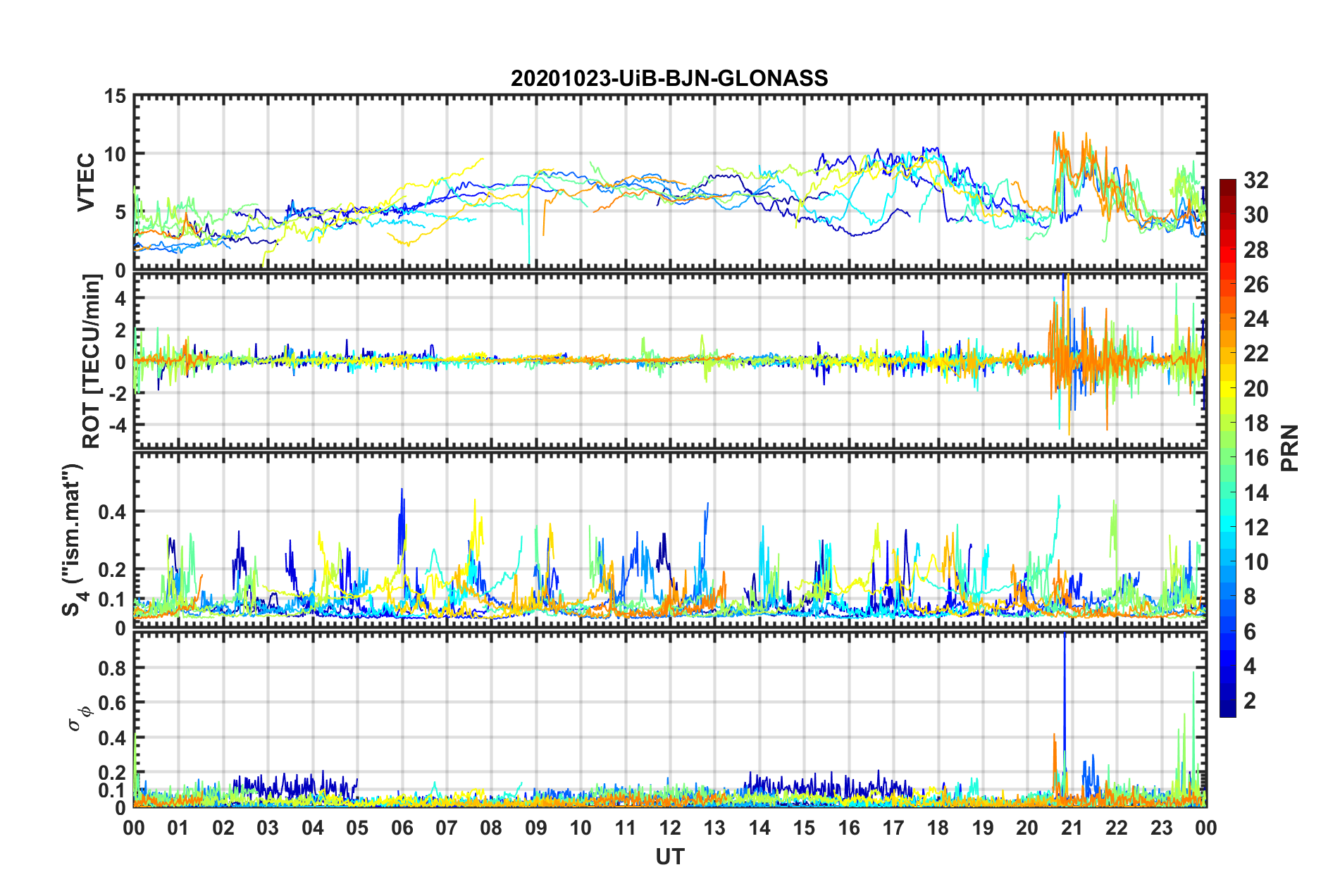Click VTEC axis tick label "5"

(x=120, y=213)
